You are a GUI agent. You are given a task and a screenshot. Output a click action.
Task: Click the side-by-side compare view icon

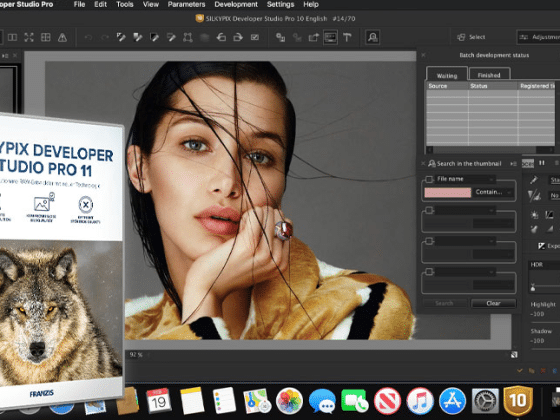pyautogui.click(x=12, y=37)
